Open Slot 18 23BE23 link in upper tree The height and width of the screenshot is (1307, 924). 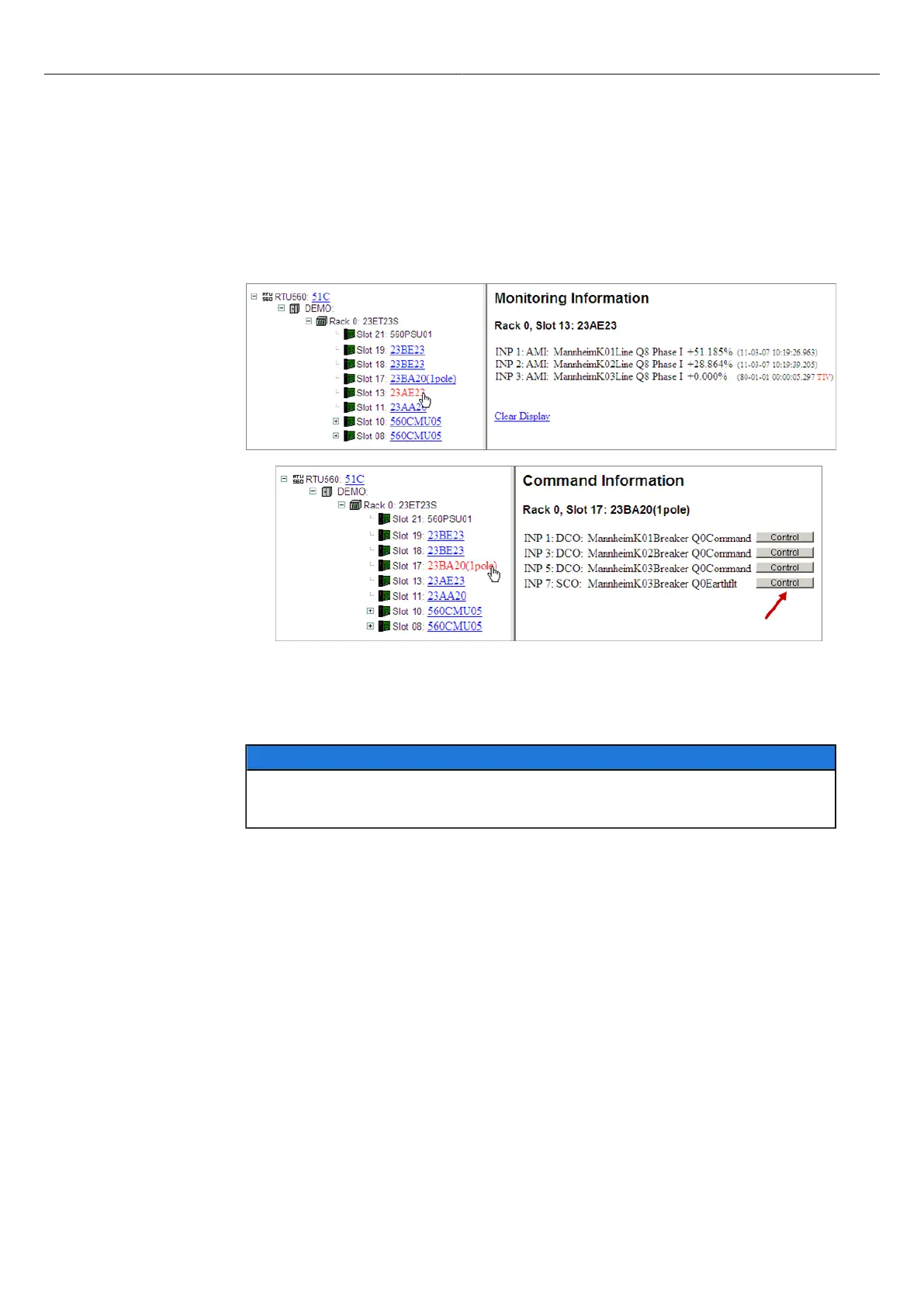click(x=407, y=364)
